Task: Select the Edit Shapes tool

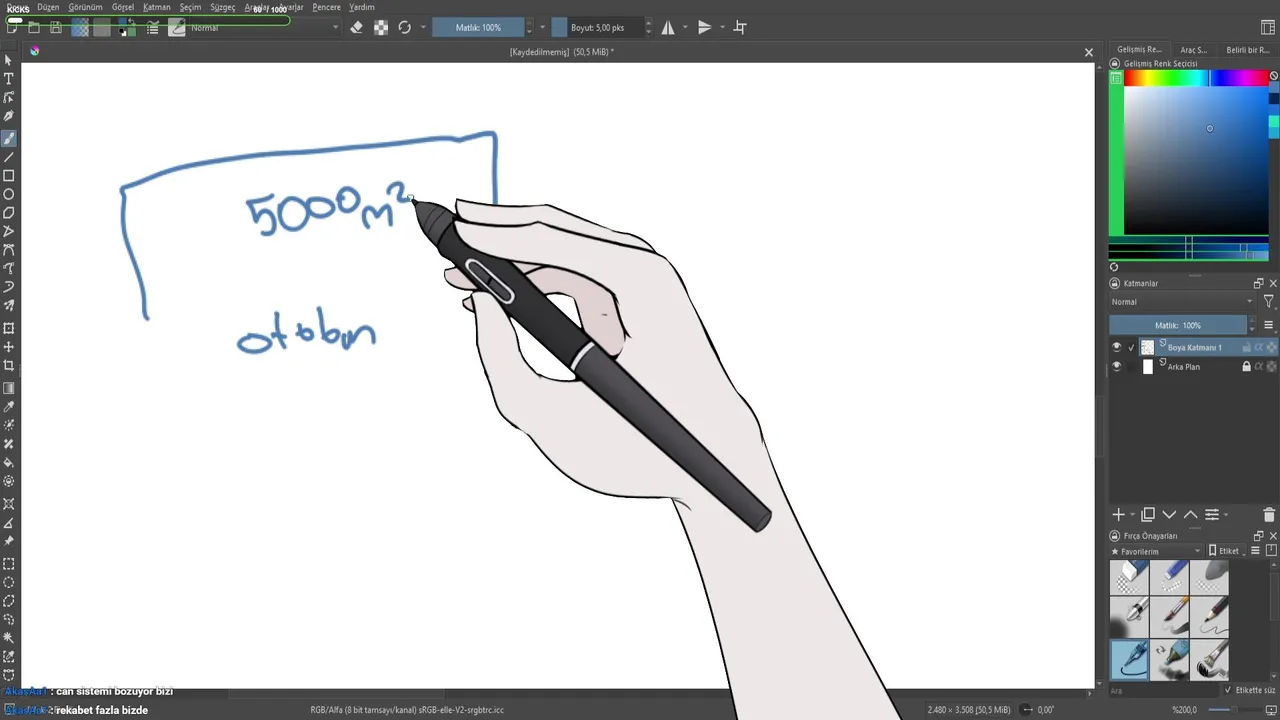Action: (9, 98)
